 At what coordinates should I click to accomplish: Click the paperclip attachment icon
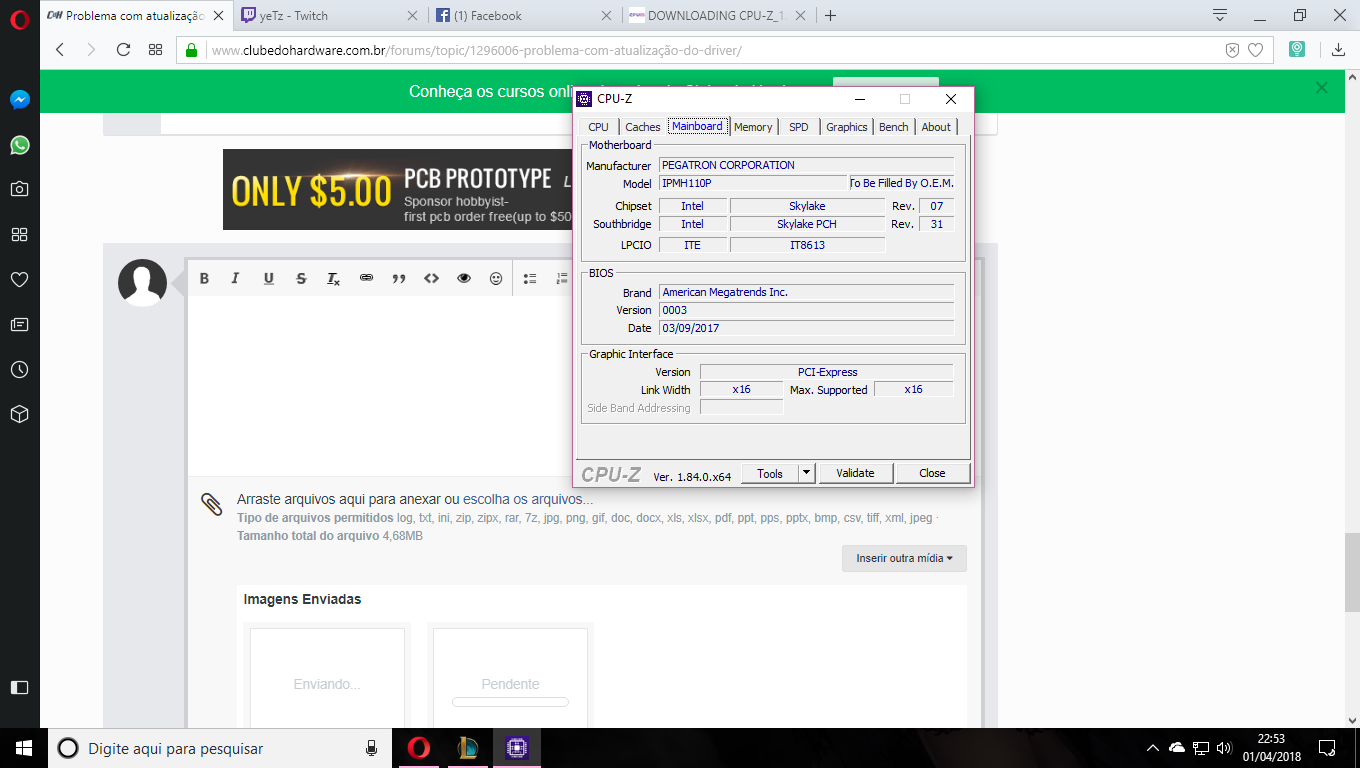[x=211, y=503]
